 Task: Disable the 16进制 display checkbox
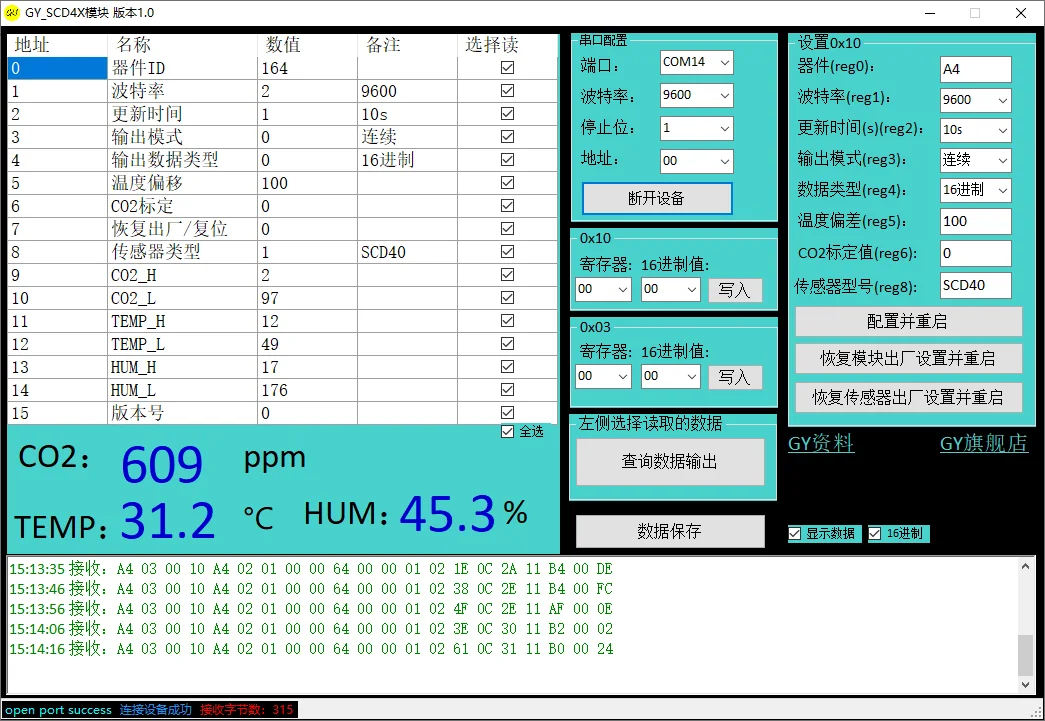pos(874,533)
